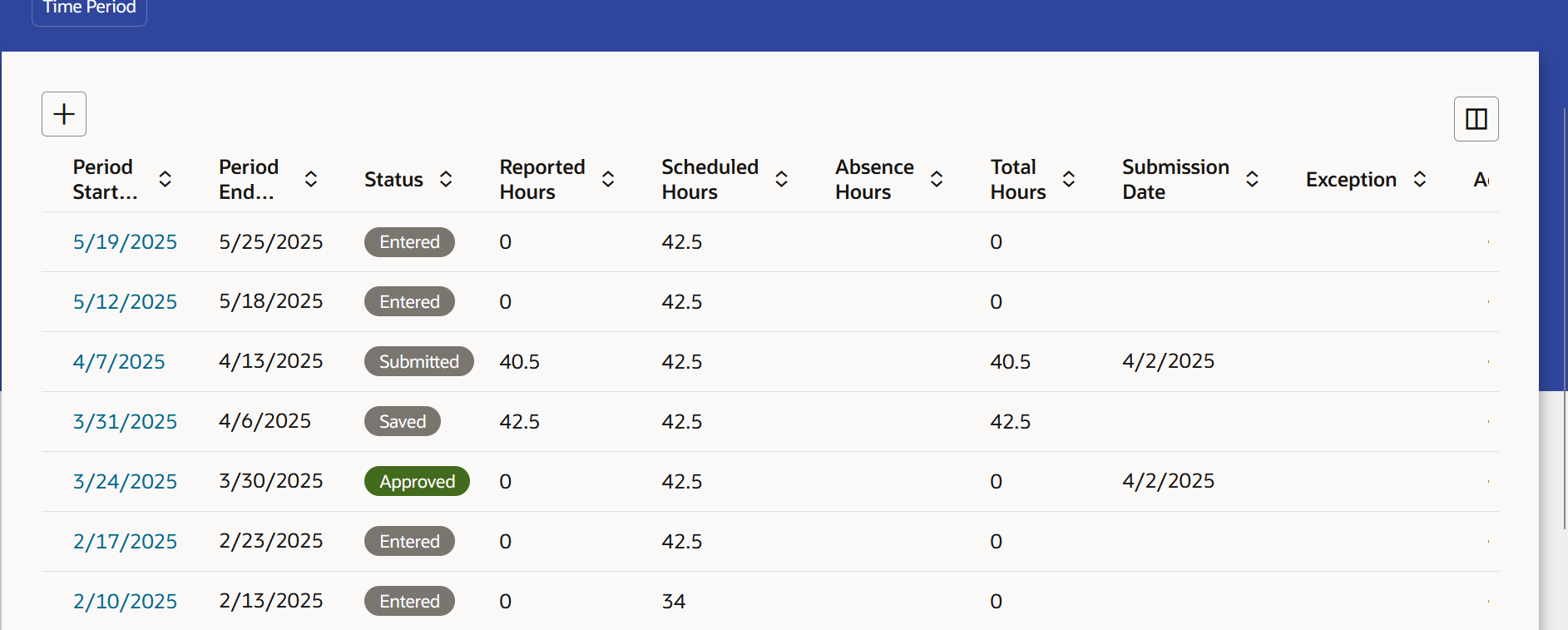1568x630 pixels.
Task: Click the plus icon to add a time card
Action: (64, 114)
